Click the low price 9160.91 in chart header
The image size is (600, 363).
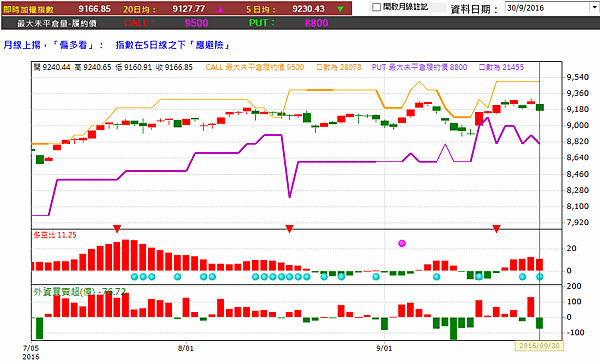(138, 67)
